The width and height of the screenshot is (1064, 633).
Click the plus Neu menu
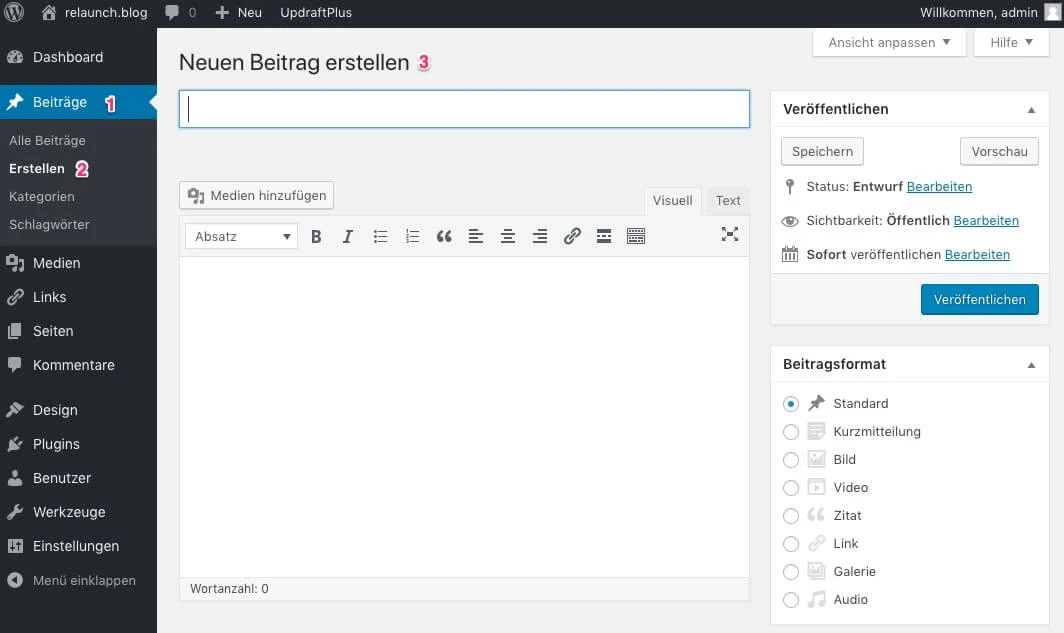click(238, 12)
